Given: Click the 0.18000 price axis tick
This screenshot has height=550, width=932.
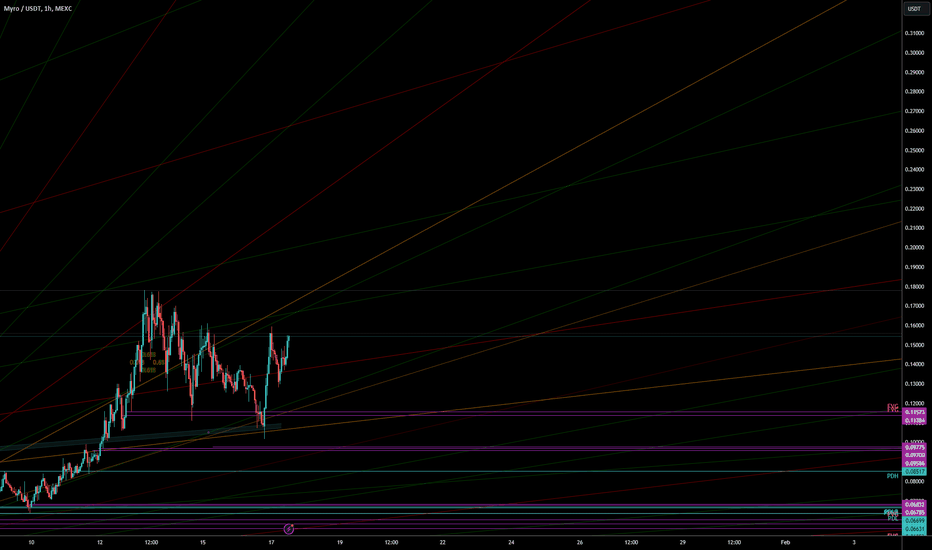Looking at the screenshot, I should pos(914,287).
